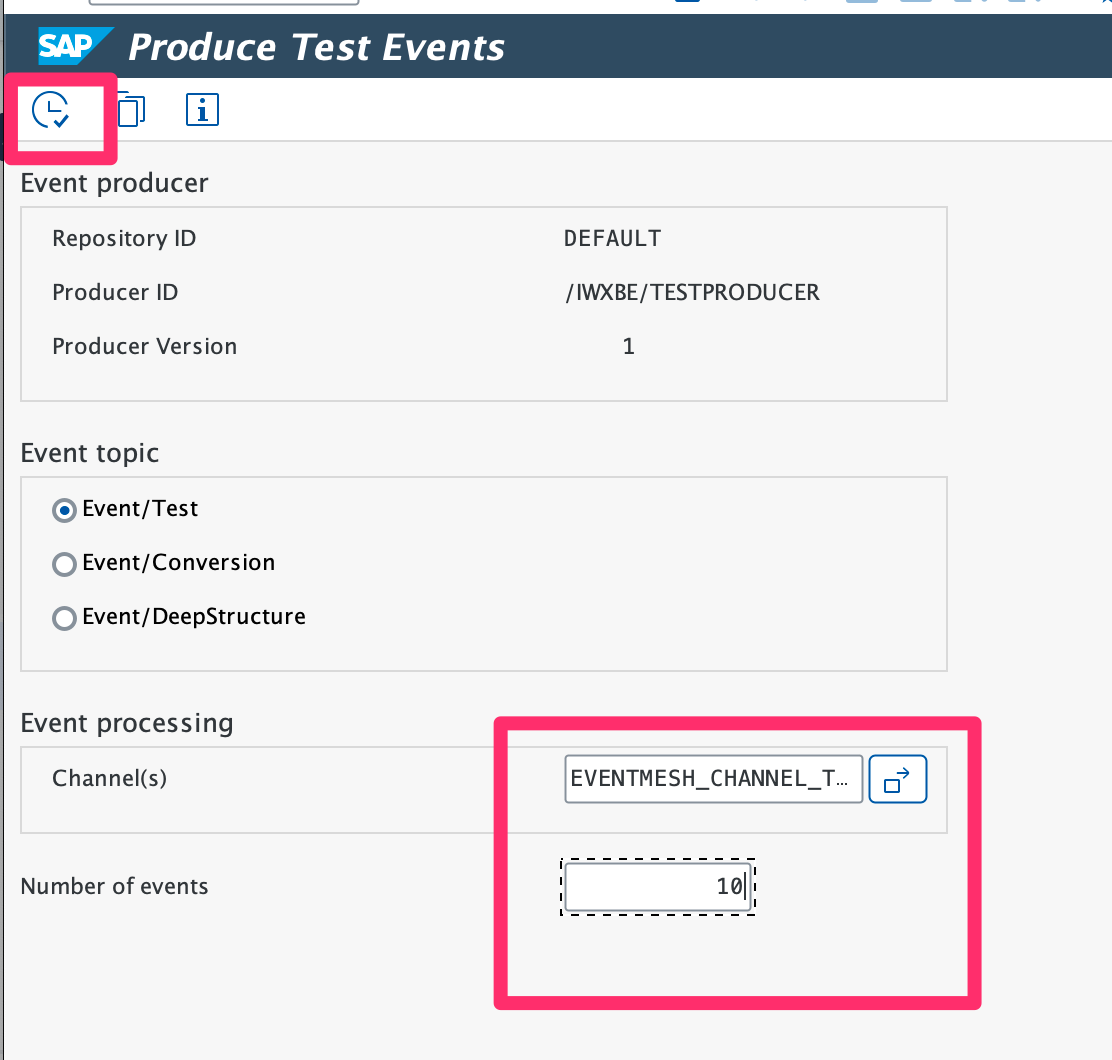Image resolution: width=1112 pixels, height=1060 pixels.
Task: Click the Producer Version value 1
Action: click(x=628, y=347)
